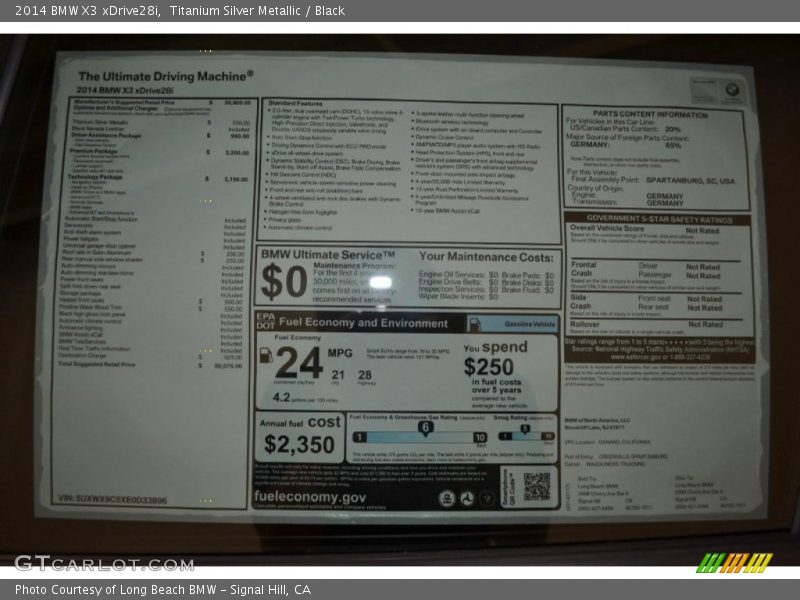Click SPARTANBURG, SC, USA assembly point
Viewport: 800px width, 600px height.
coord(690,181)
